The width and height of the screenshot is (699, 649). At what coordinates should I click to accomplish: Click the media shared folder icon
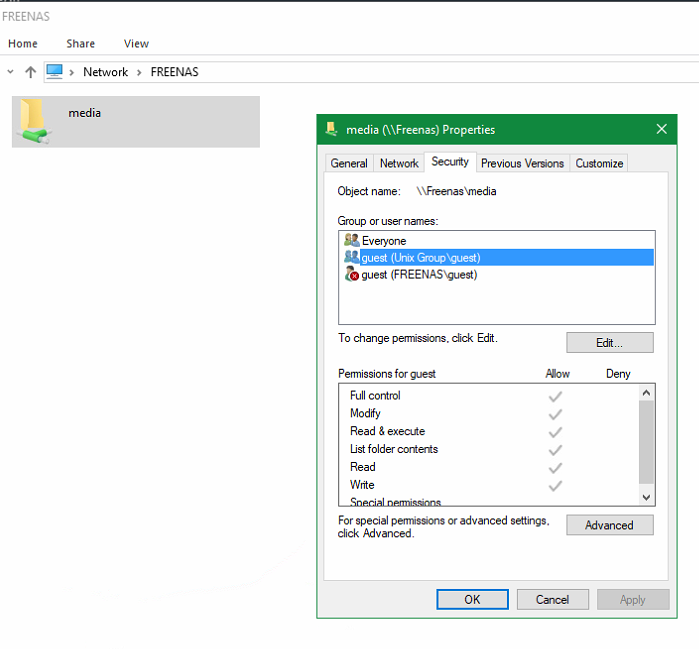click(x=34, y=121)
